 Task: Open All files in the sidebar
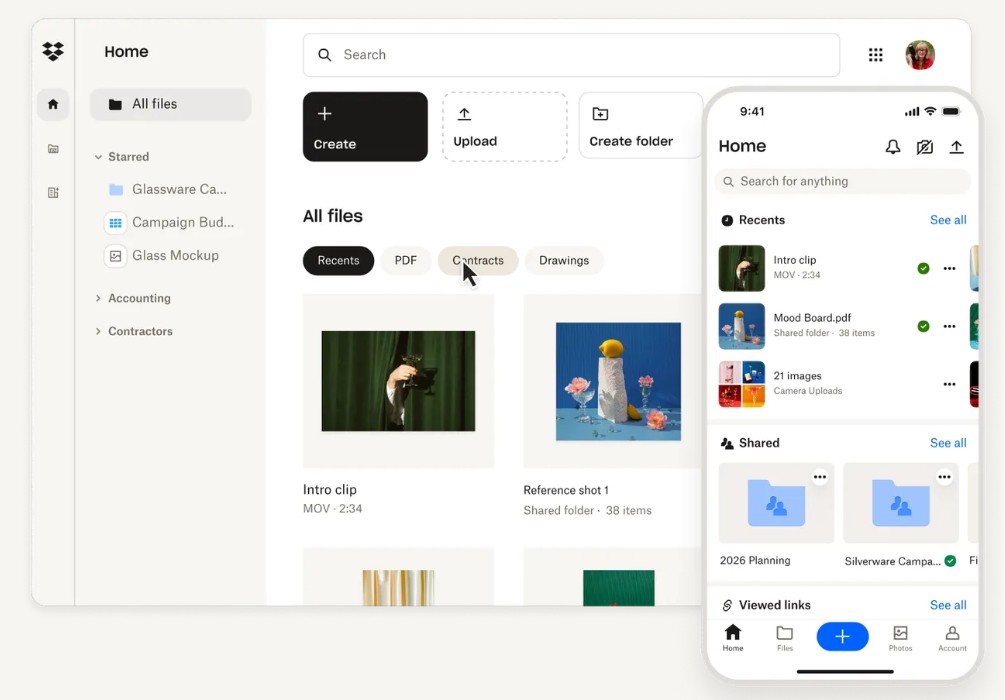[170, 104]
